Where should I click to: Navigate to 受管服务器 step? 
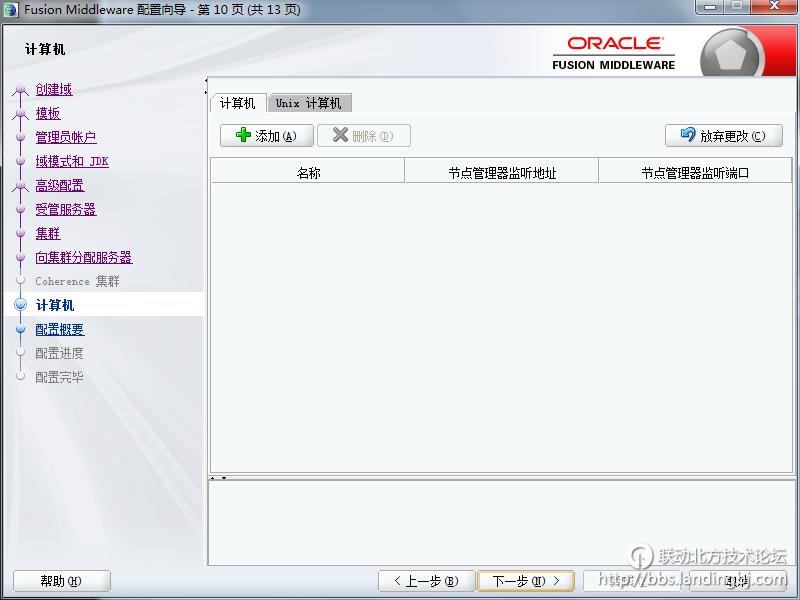tap(66, 209)
